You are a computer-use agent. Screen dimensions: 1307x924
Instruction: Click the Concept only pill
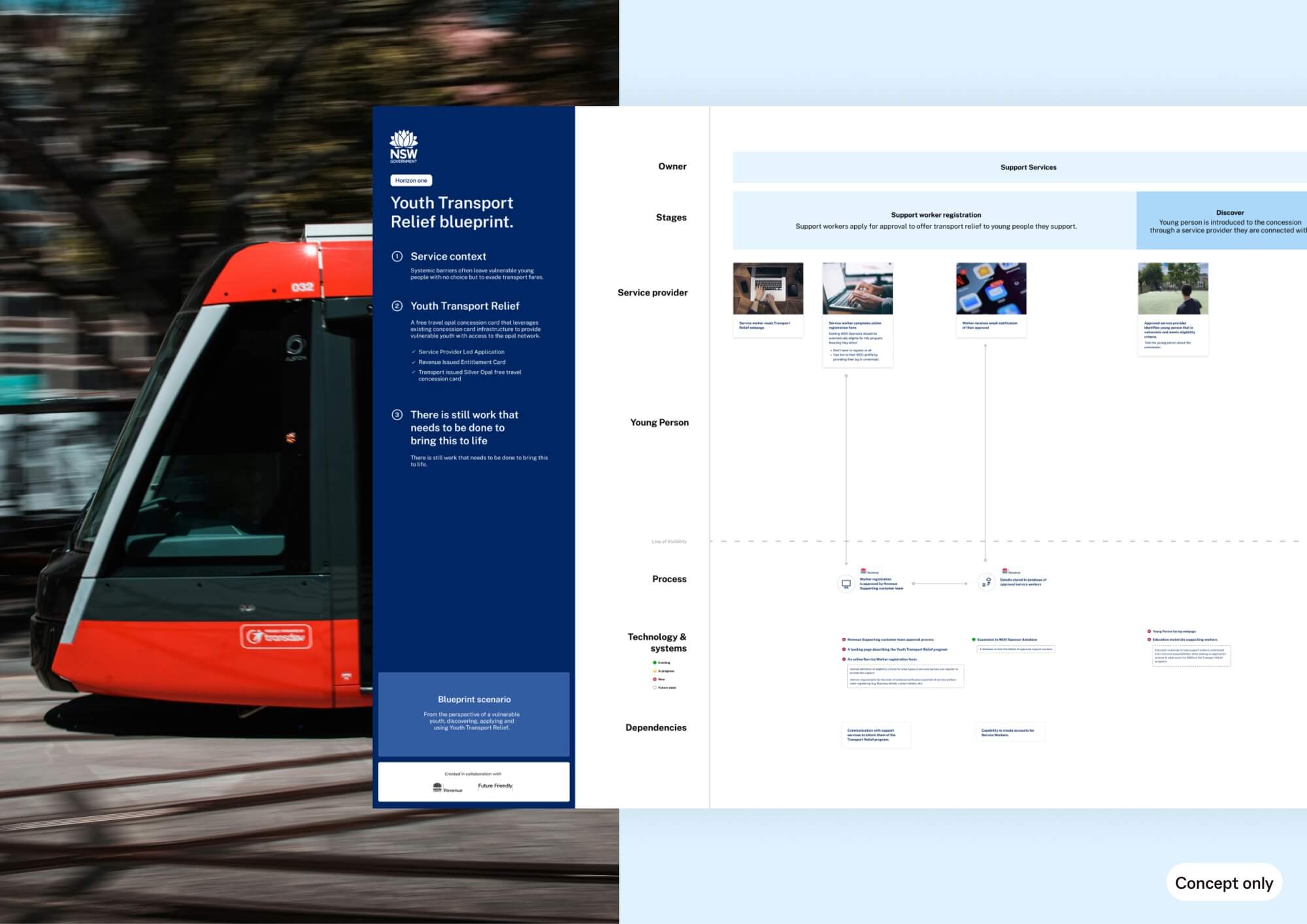tap(1224, 883)
